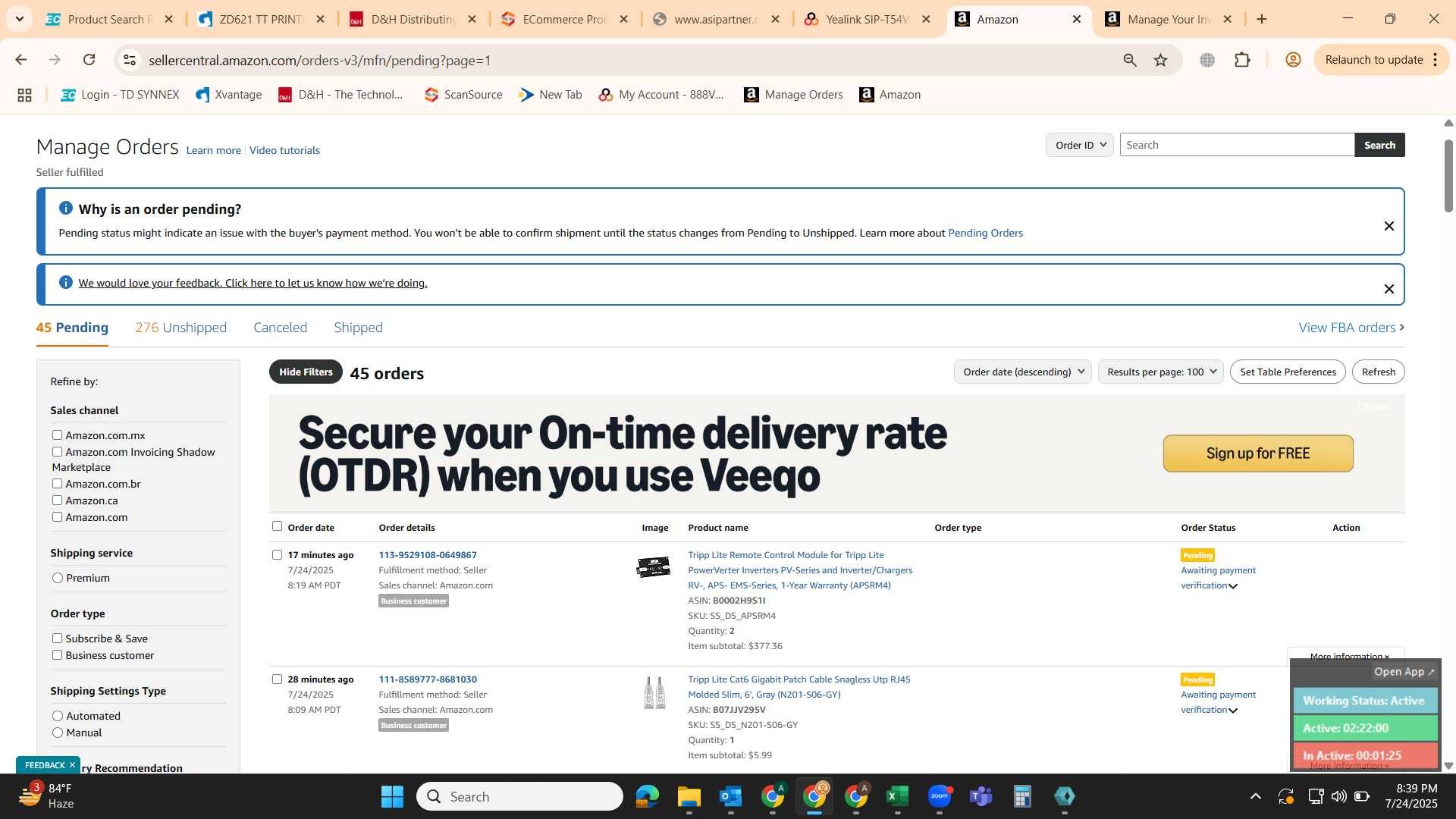Click the Search button for orders

point(1379,145)
